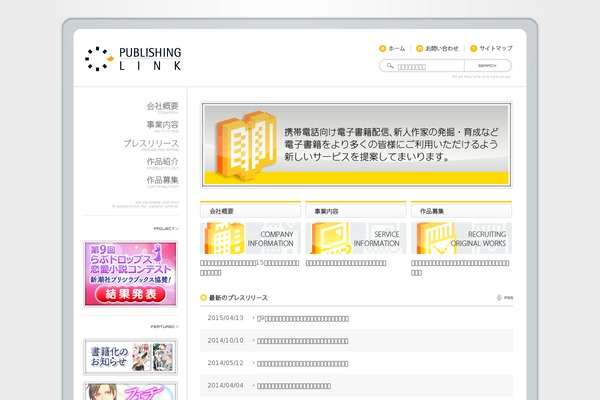The width and height of the screenshot is (600, 400).
Task: Click the 書籍化のお知らせ banner
Action: (130, 357)
